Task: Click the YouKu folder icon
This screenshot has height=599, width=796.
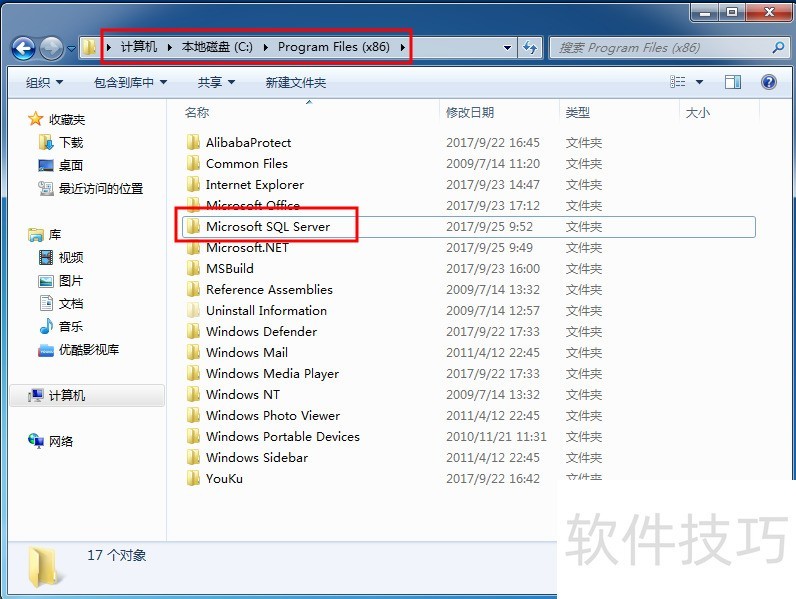Action: (193, 478)
